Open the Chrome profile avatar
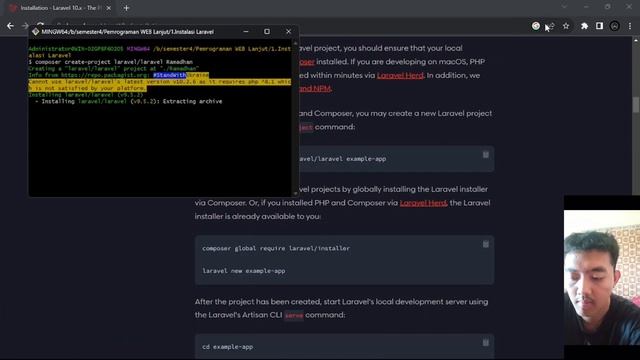Viewport: 640px width, 360px height. click(x=614, y=26)
